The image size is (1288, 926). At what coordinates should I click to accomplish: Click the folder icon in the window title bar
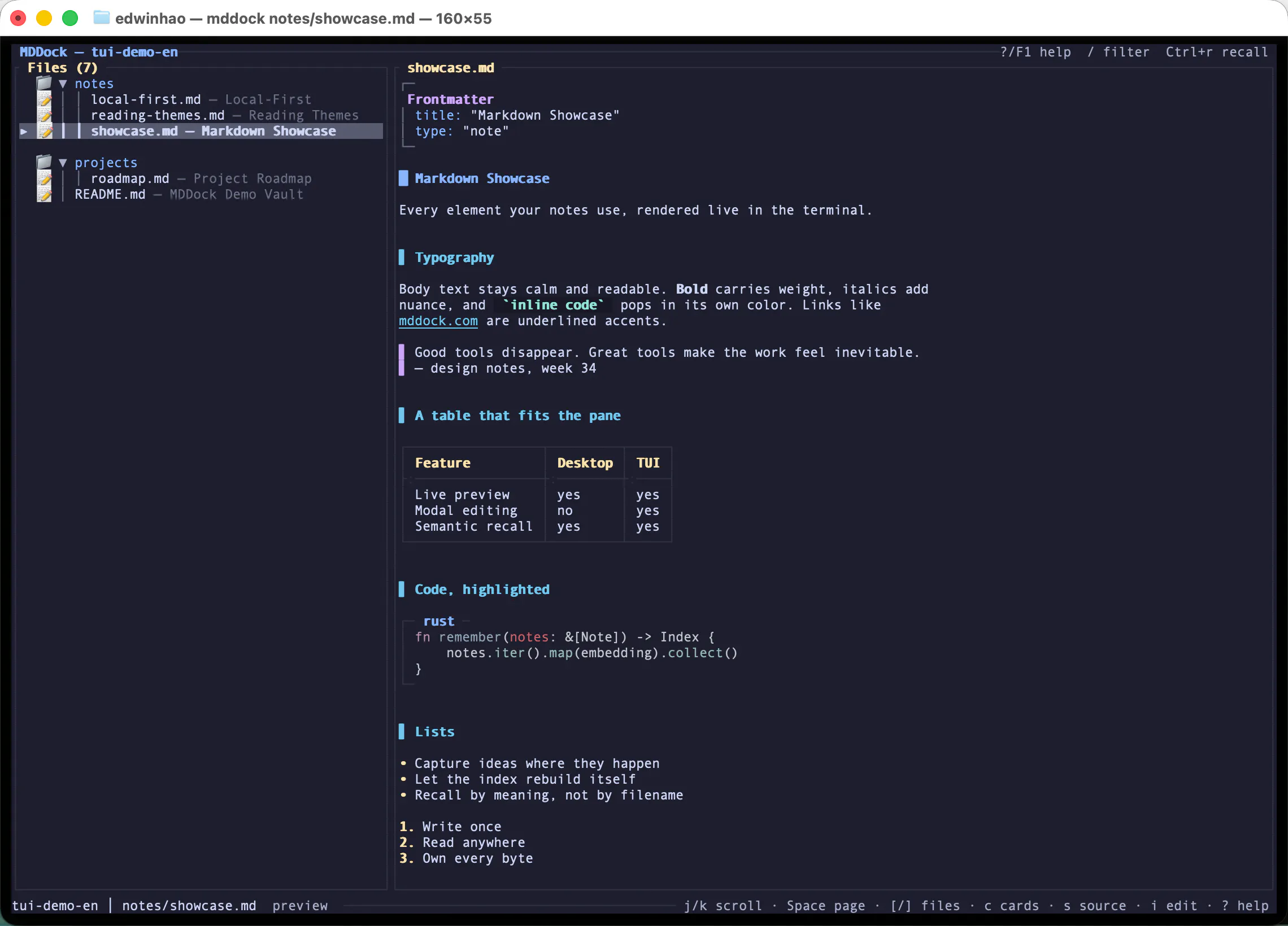click(x=101, y=18)
